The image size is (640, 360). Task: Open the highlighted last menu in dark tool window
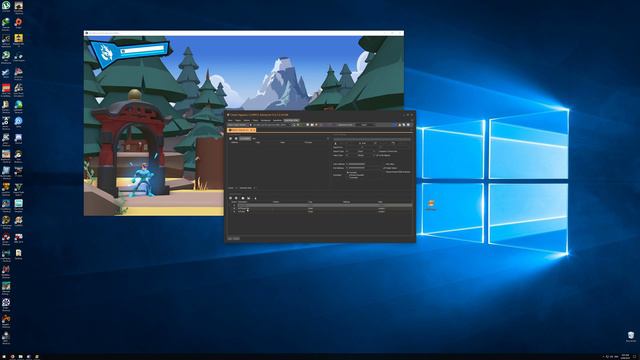point(291,120)
